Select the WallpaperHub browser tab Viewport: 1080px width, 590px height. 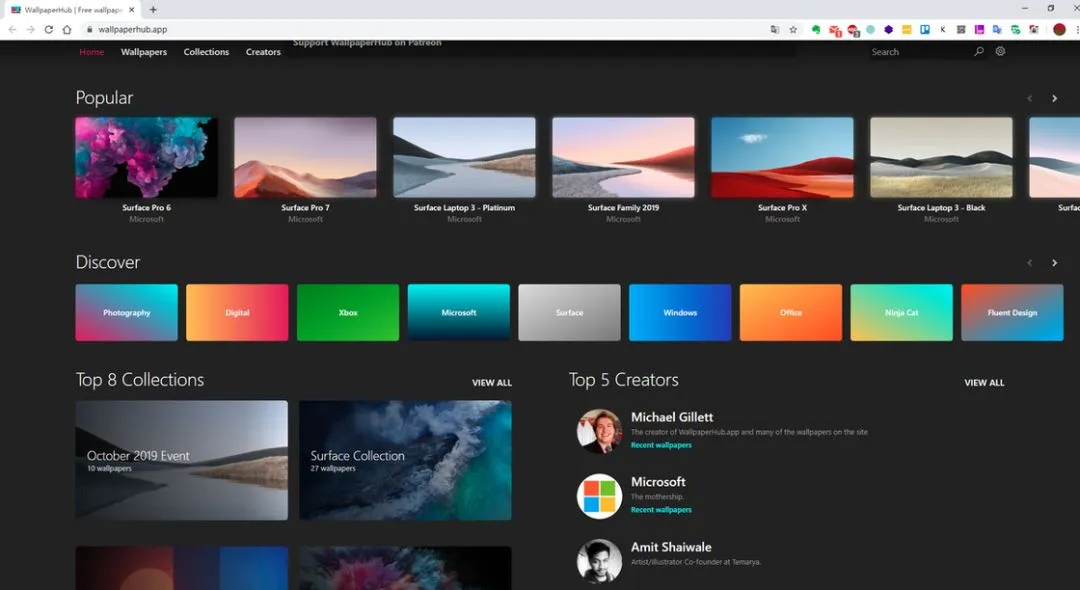pyautogui.click(x=72, y=10)
